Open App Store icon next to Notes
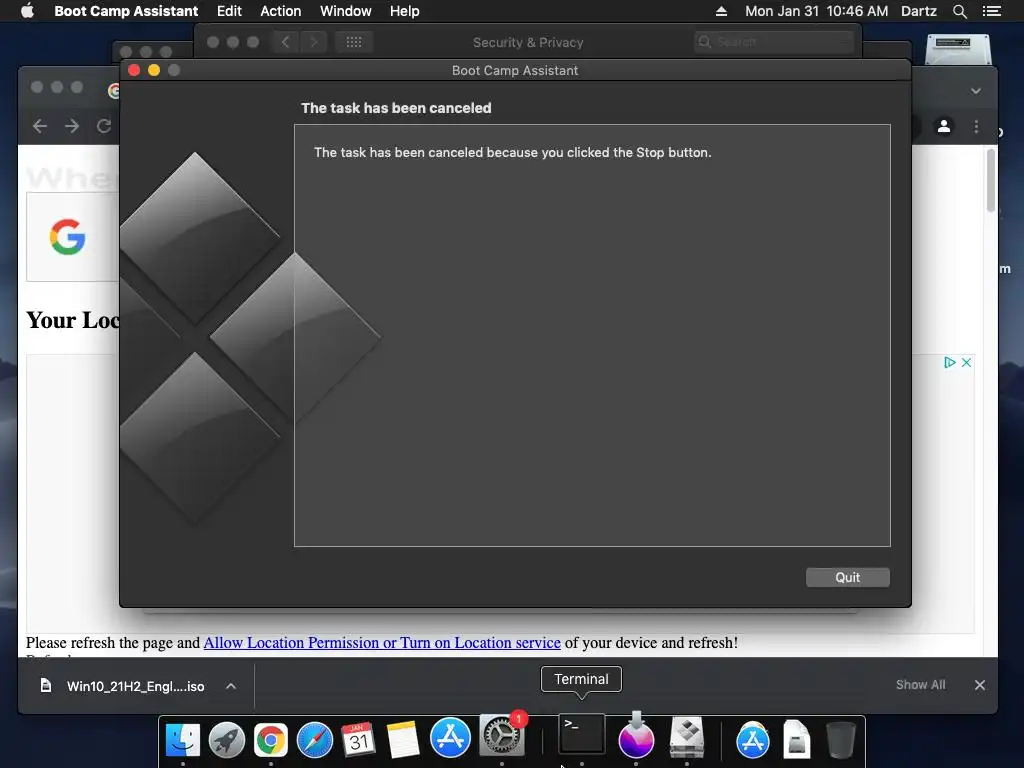Image resolution: width=1024 pixels, height=768 pixels. [450, 738]
